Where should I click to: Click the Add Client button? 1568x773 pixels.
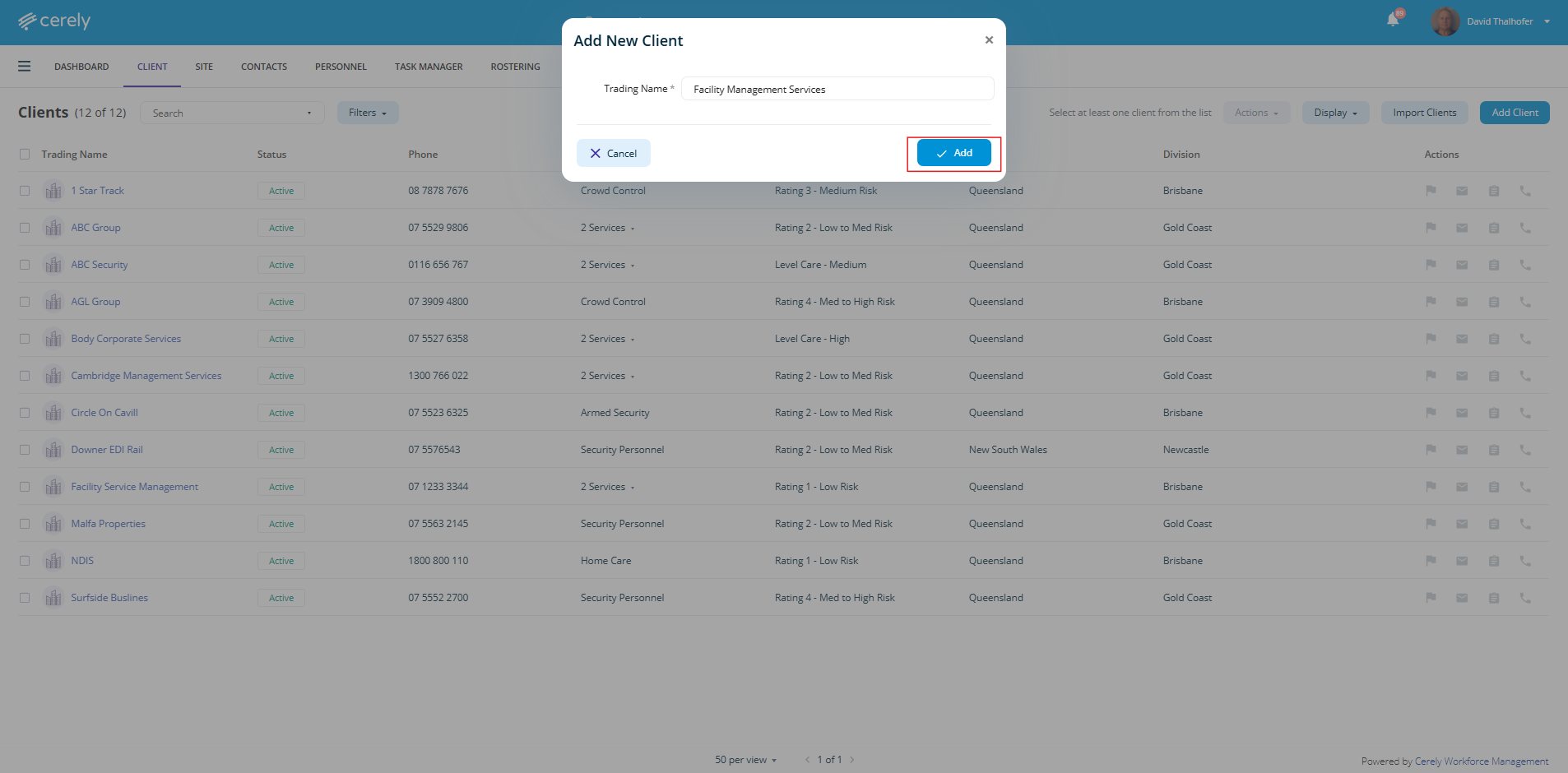tap(1515, 113)
